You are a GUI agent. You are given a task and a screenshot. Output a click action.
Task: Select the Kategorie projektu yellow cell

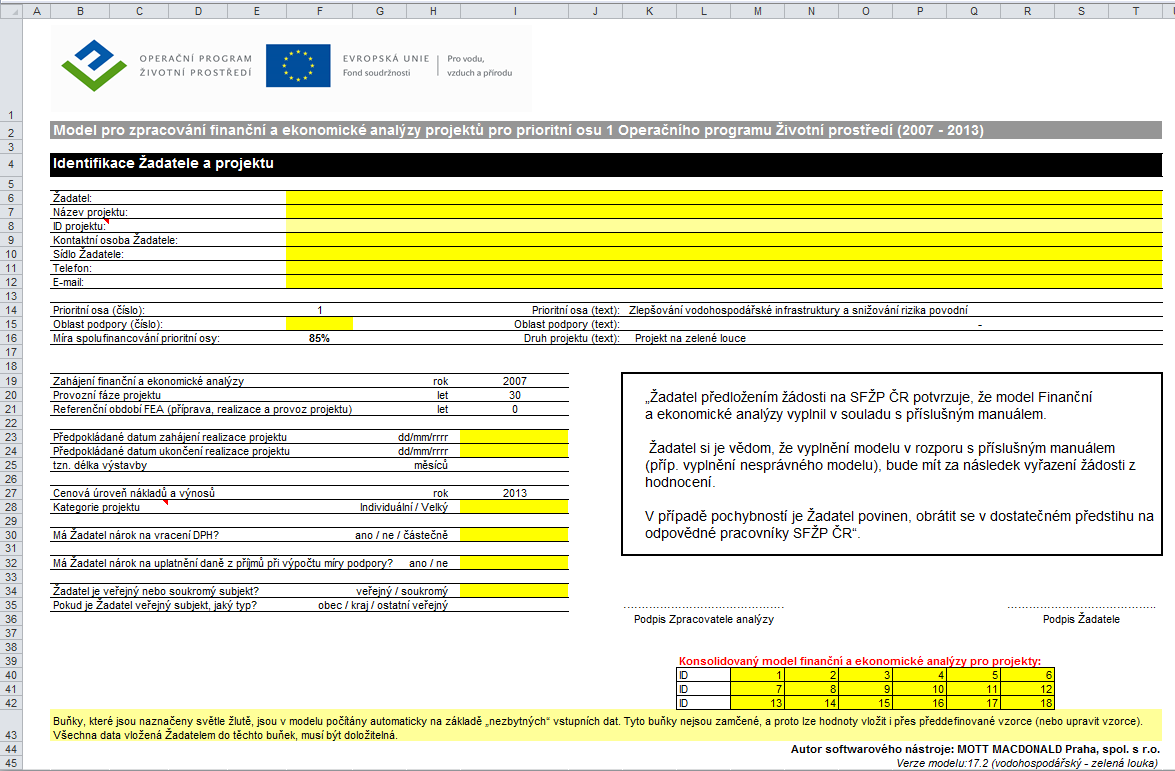pos(514,507)
